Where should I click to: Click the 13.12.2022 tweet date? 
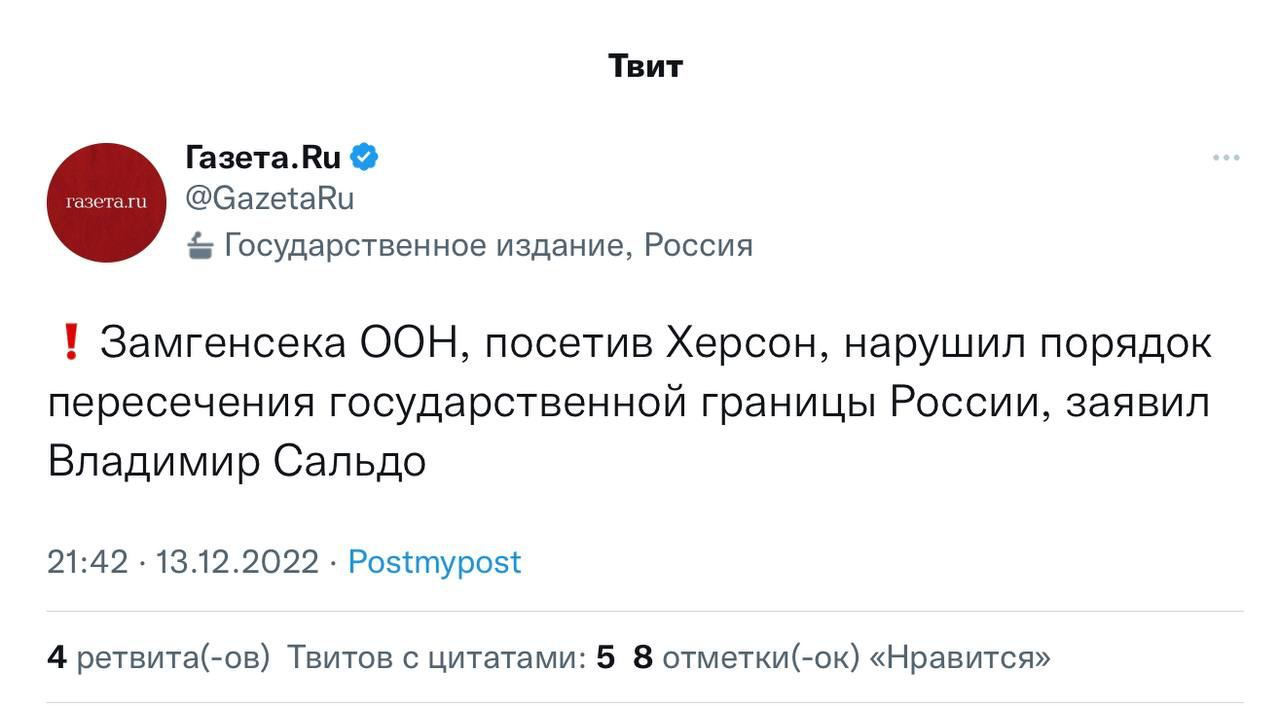(x=238, y=562)
